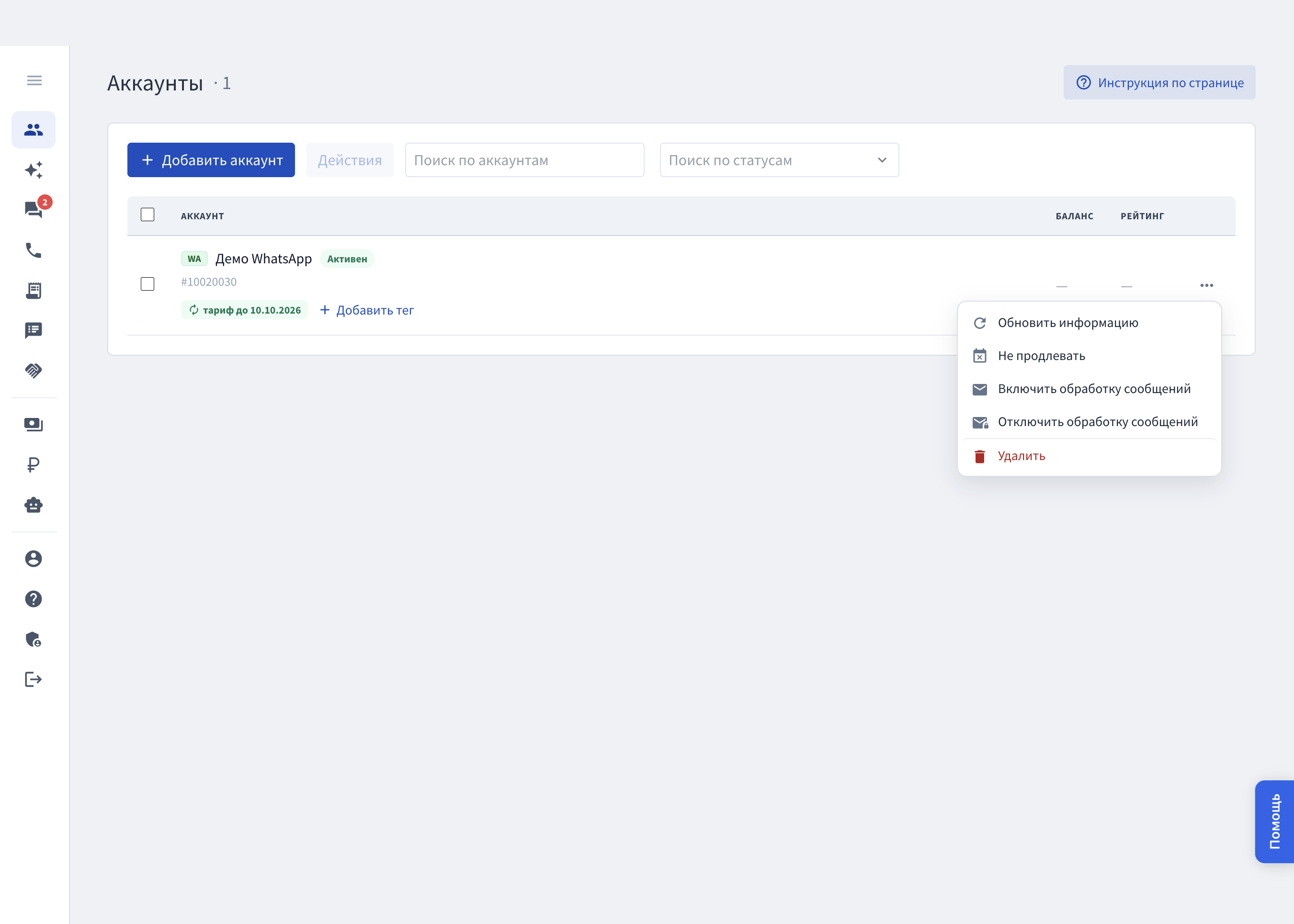Select Отключить обработку сообщений menu item
The image size is (1294, 924).
pos(1089,422)
